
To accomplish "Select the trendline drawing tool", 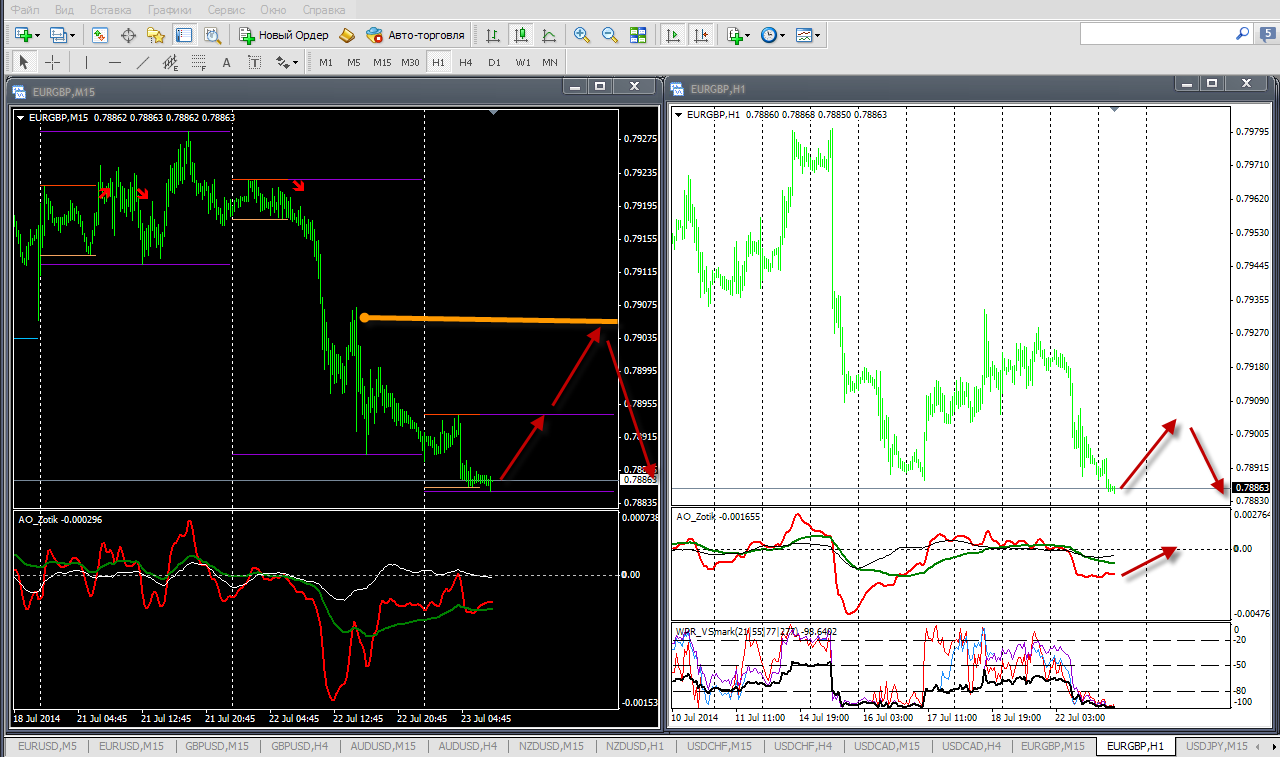I will point(143,62).
